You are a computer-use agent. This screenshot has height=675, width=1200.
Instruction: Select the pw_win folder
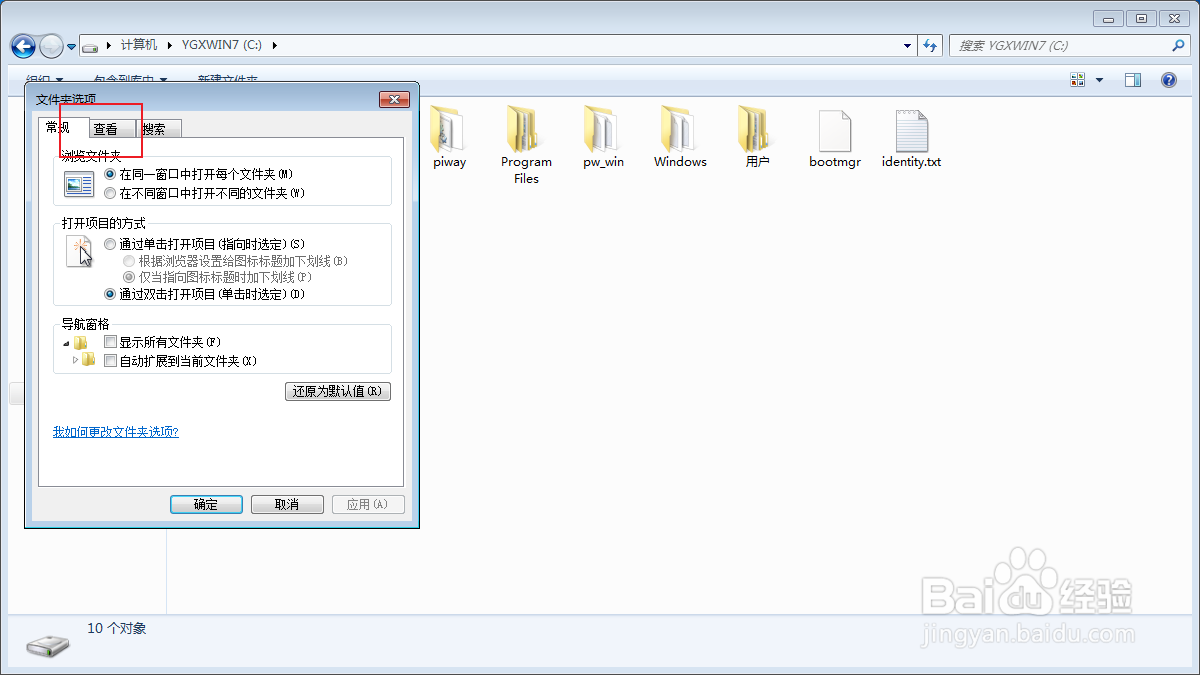(603, 138)
